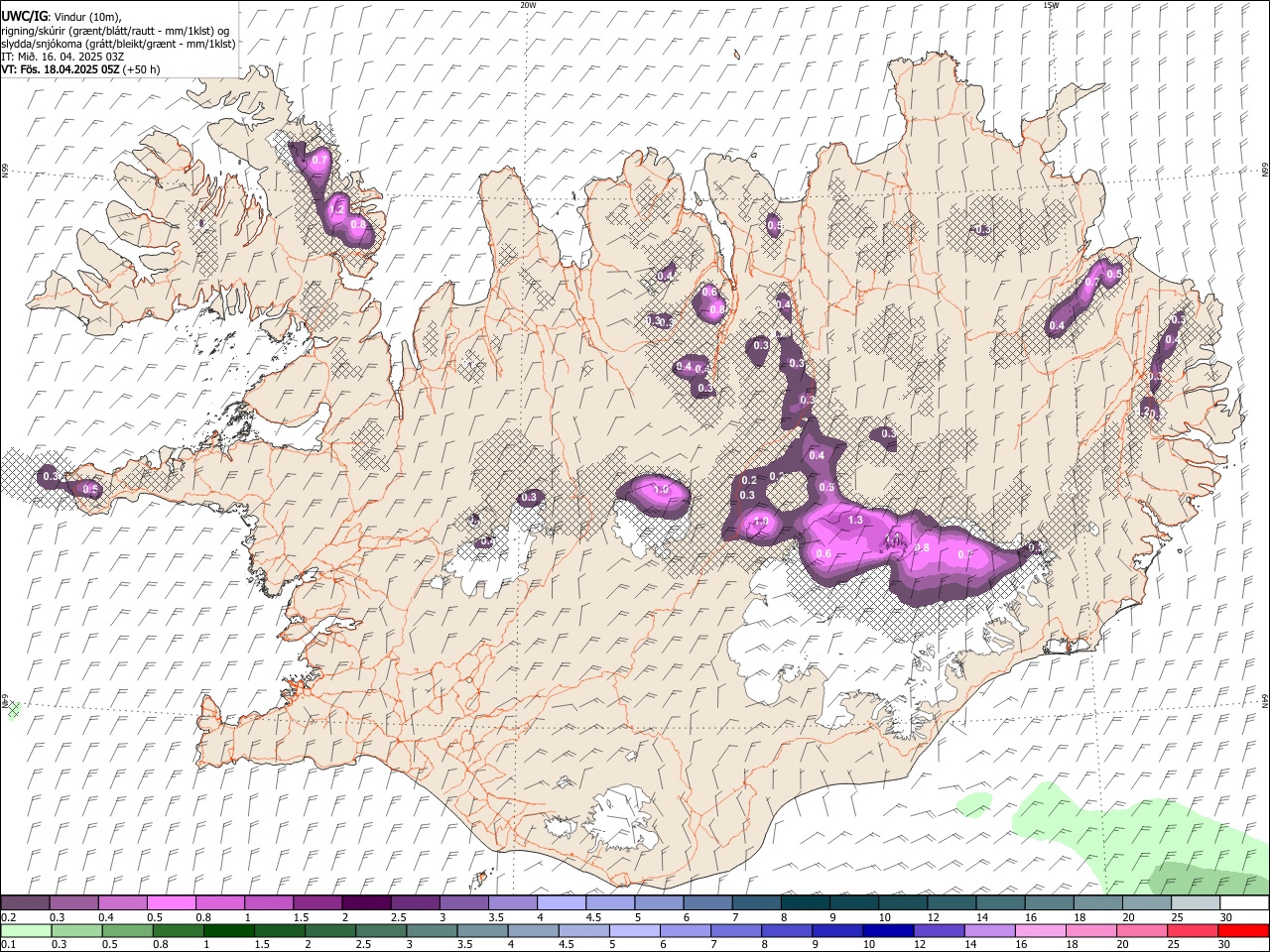Select the dark grey-purple legend swatch starting at 0.2

tap(25, 903)
